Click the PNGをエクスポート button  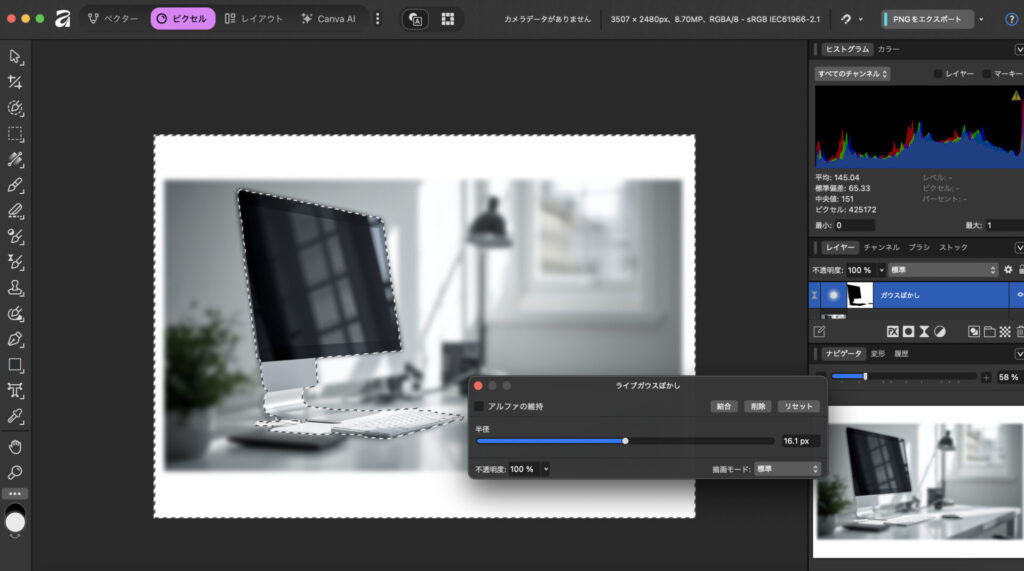point(927,19)
